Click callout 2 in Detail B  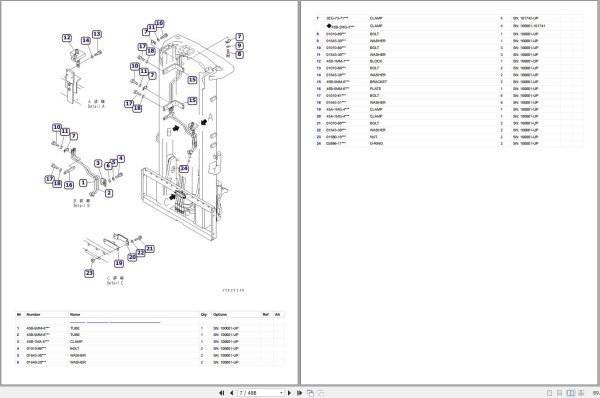coord(109,193)
